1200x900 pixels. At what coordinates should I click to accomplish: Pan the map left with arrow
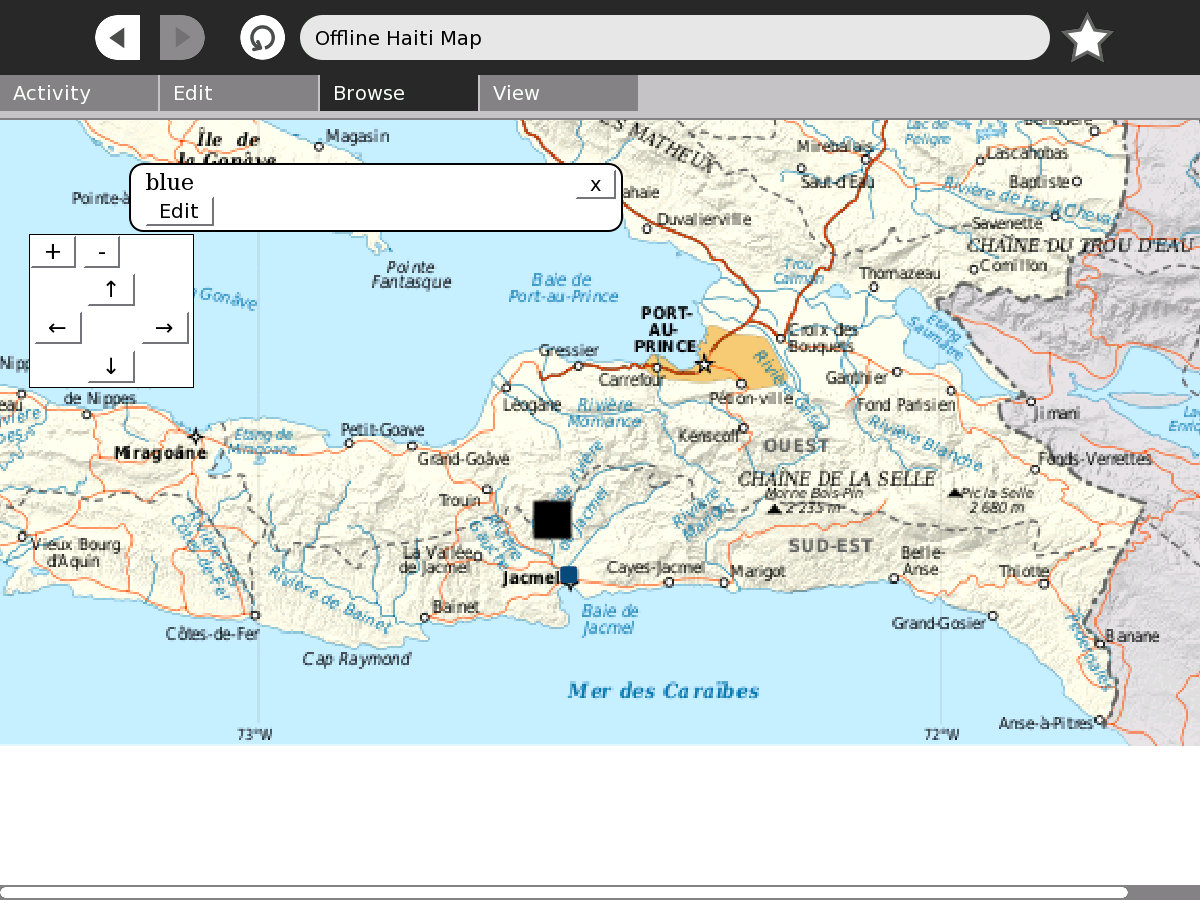58,327
